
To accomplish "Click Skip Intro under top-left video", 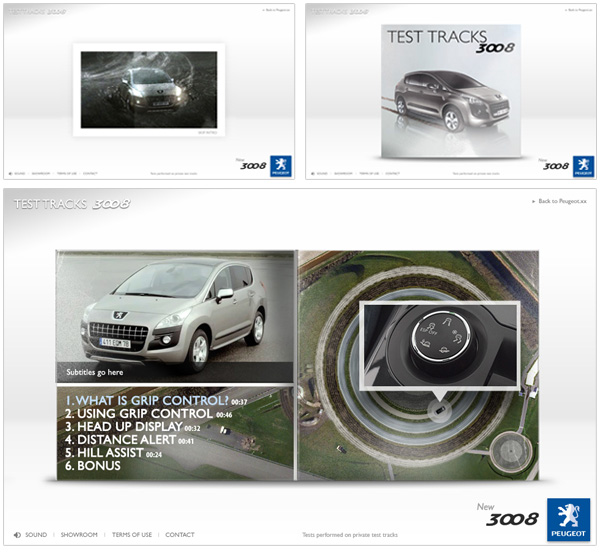I will tap(207, 132).
